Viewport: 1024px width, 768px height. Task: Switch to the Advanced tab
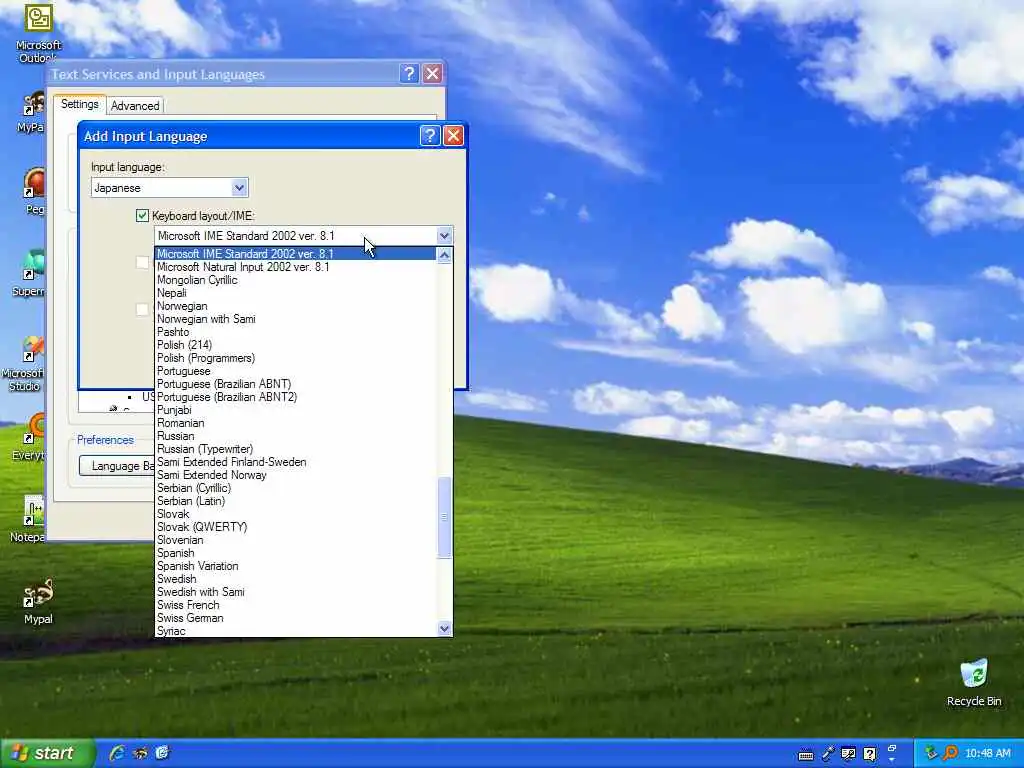click(x=135, y=106)
